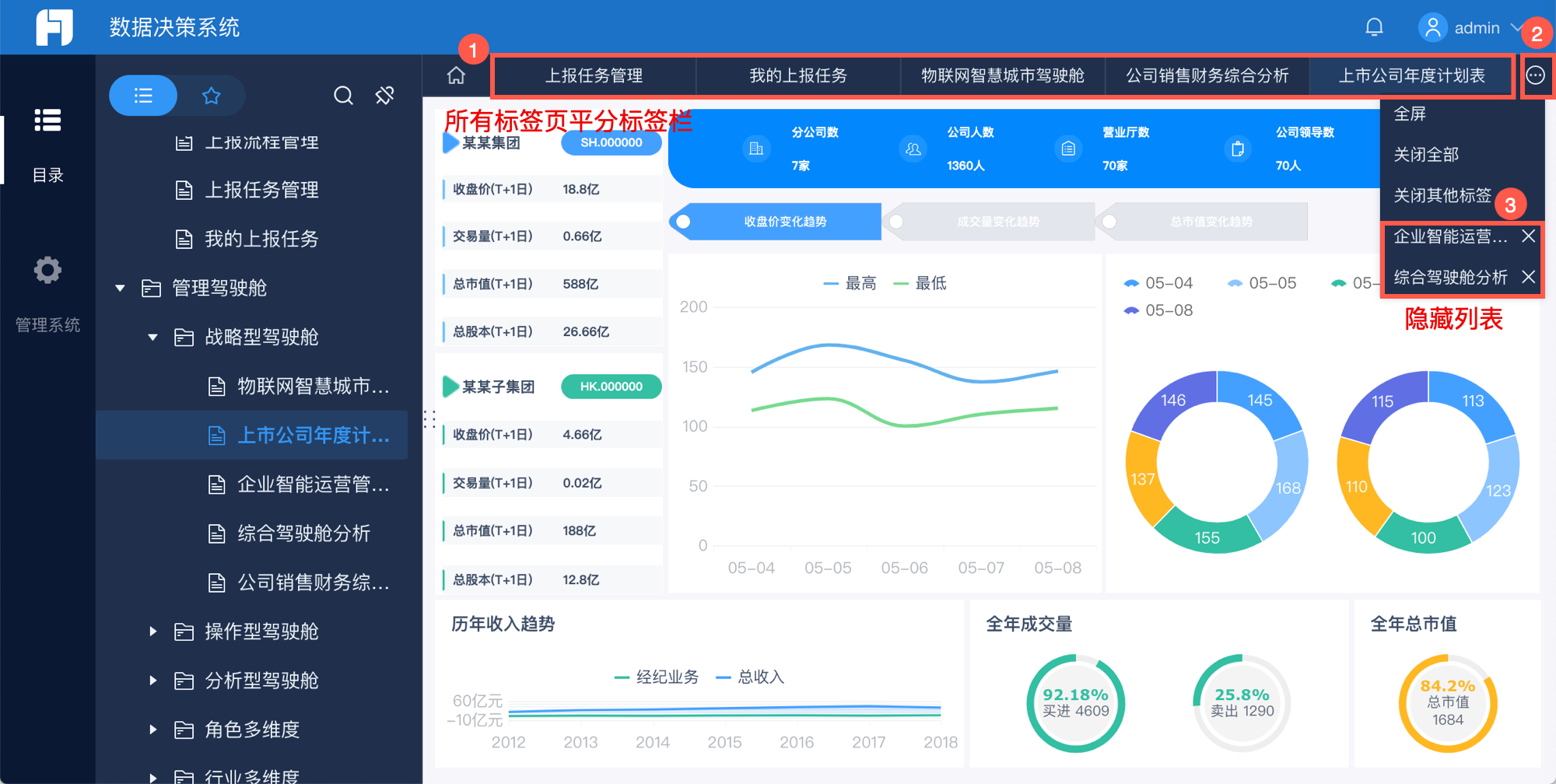Click the 分析型驾驶舱 folder icon
Screen dimensions: 1556x784
tap(184, 681)
